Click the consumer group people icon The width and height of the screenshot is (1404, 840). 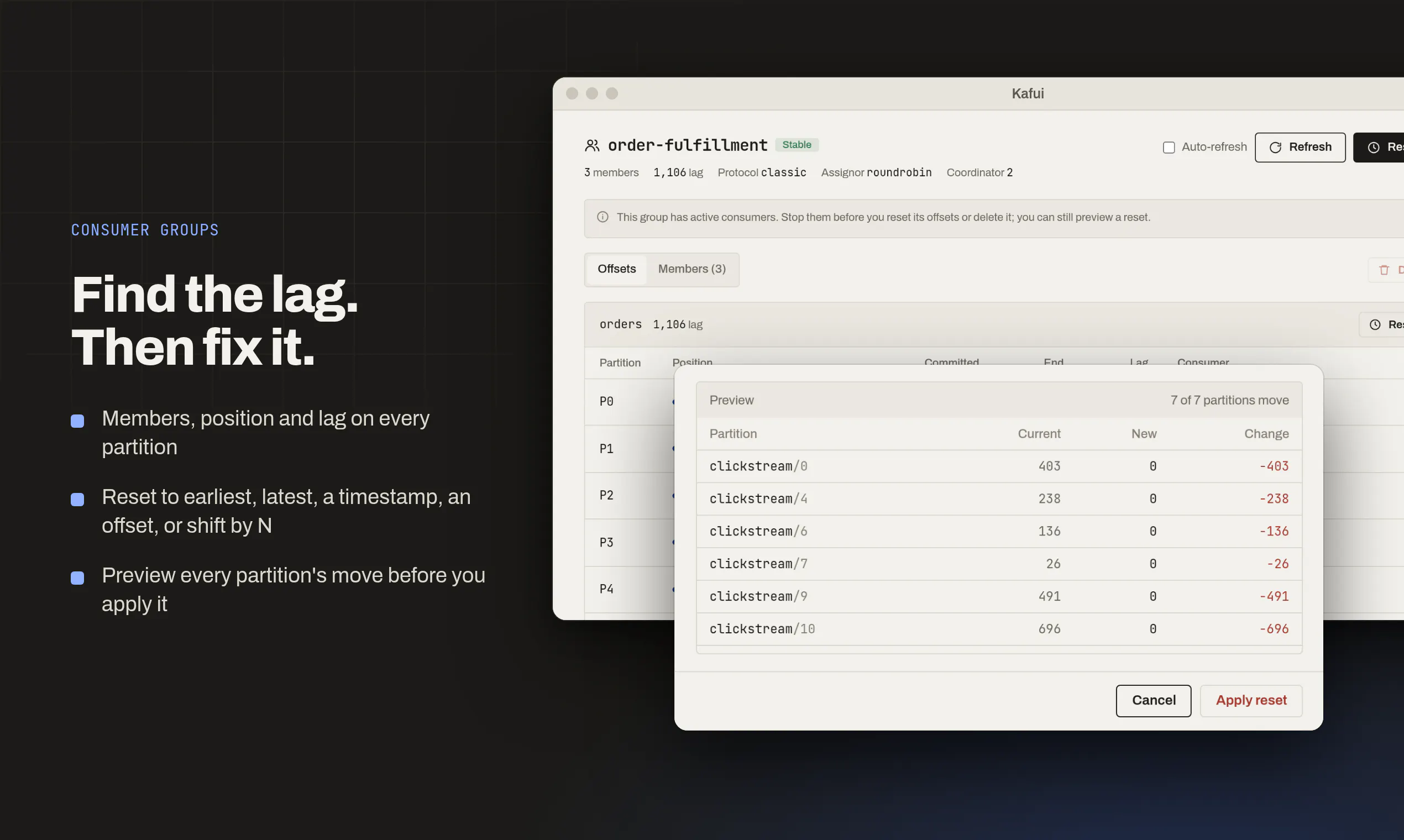[x=592, y=146]
